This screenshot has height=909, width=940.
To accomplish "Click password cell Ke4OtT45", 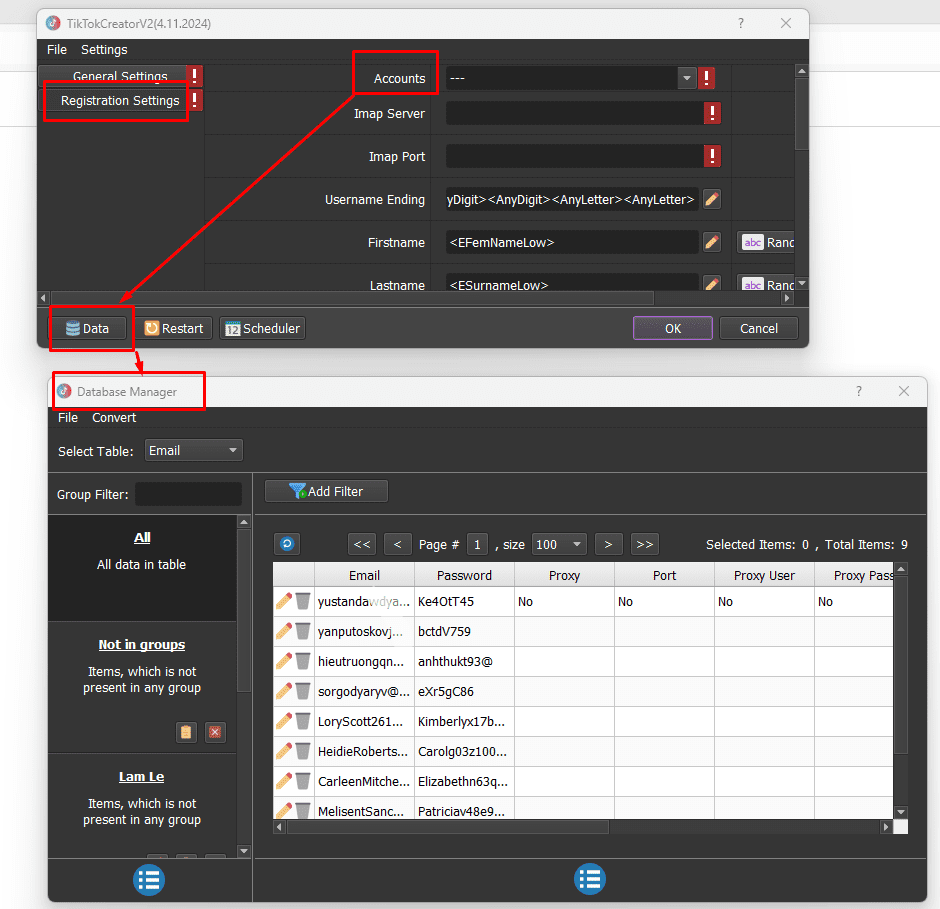I will coord(464,601).
